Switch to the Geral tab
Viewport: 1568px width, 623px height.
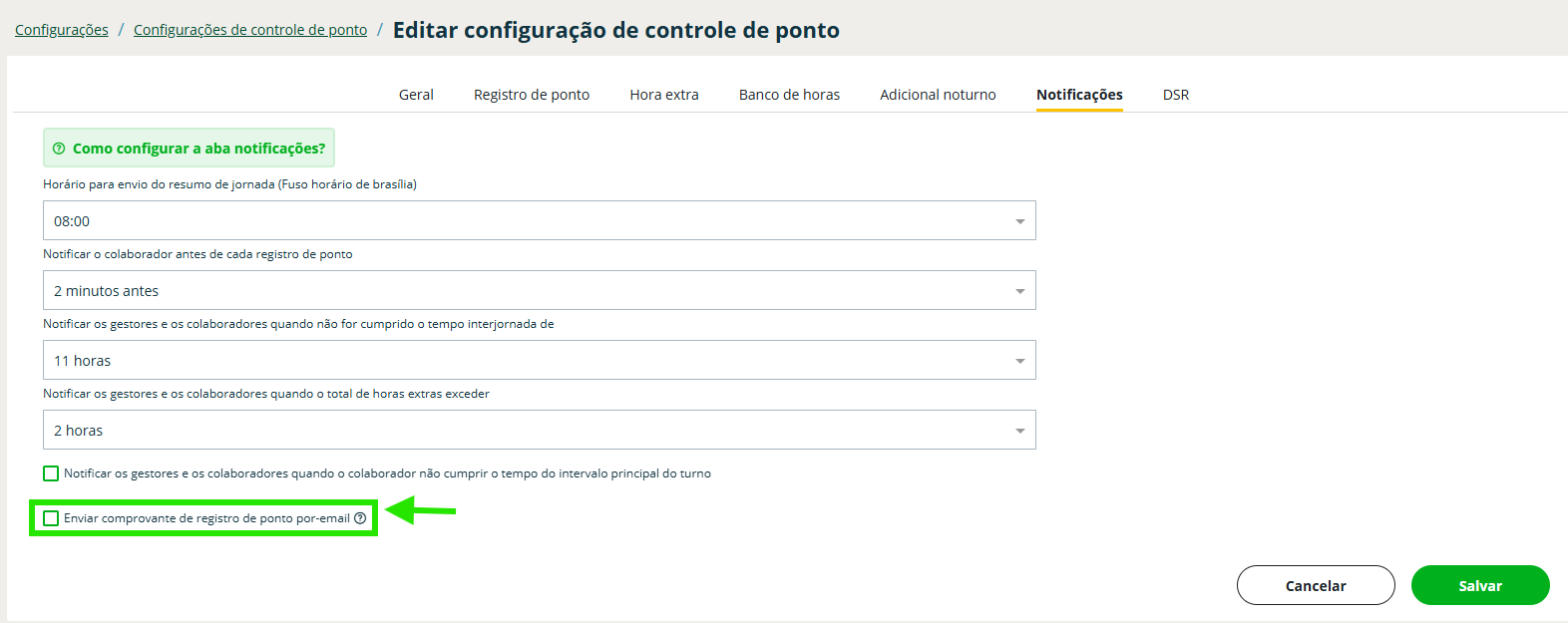pyautogui.click(x=416, y=95)
